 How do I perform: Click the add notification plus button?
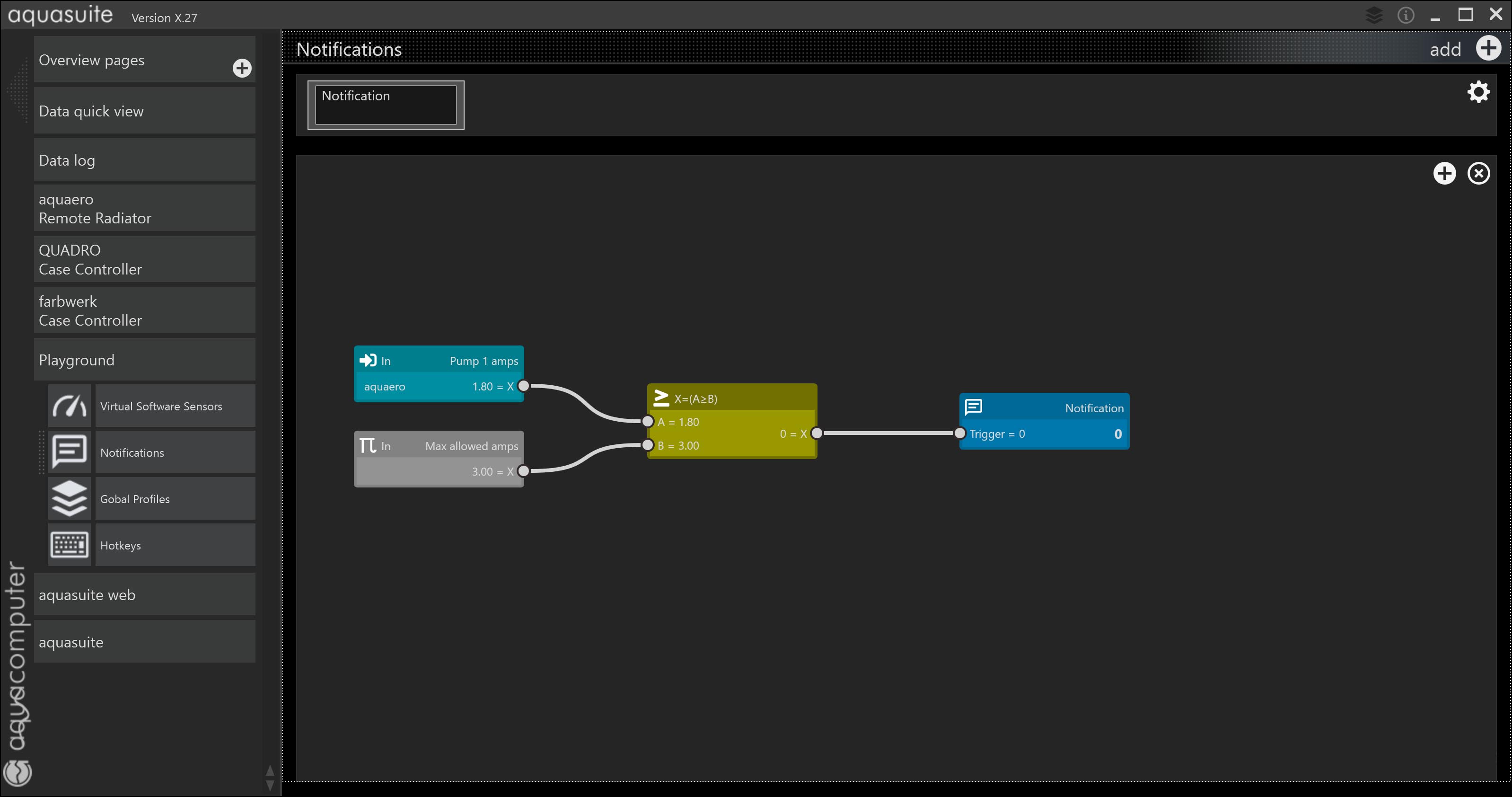coord(1488,49)
